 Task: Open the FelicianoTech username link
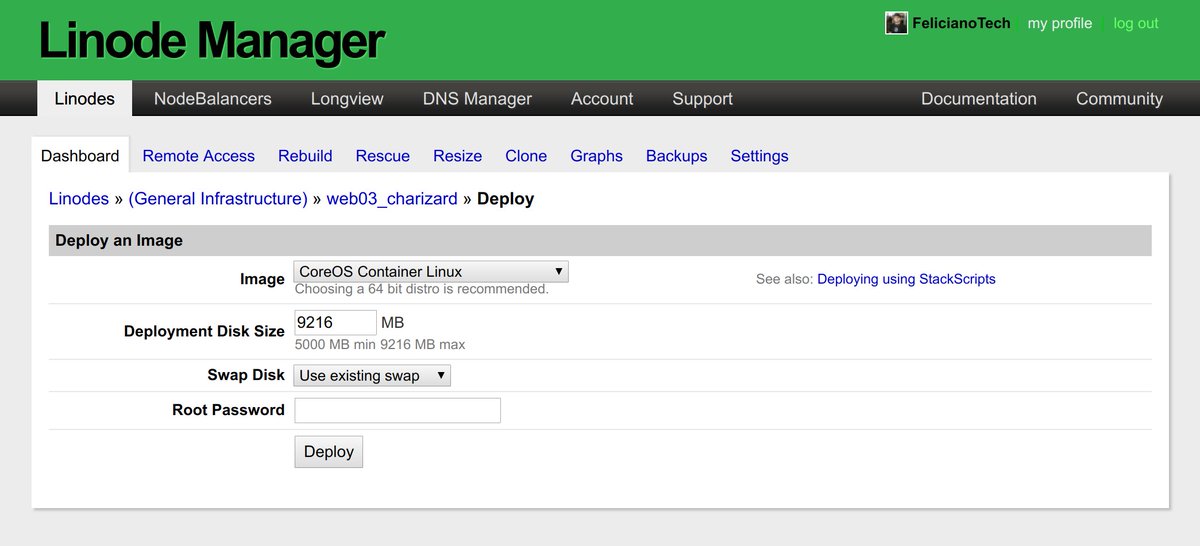click(961, 23)
